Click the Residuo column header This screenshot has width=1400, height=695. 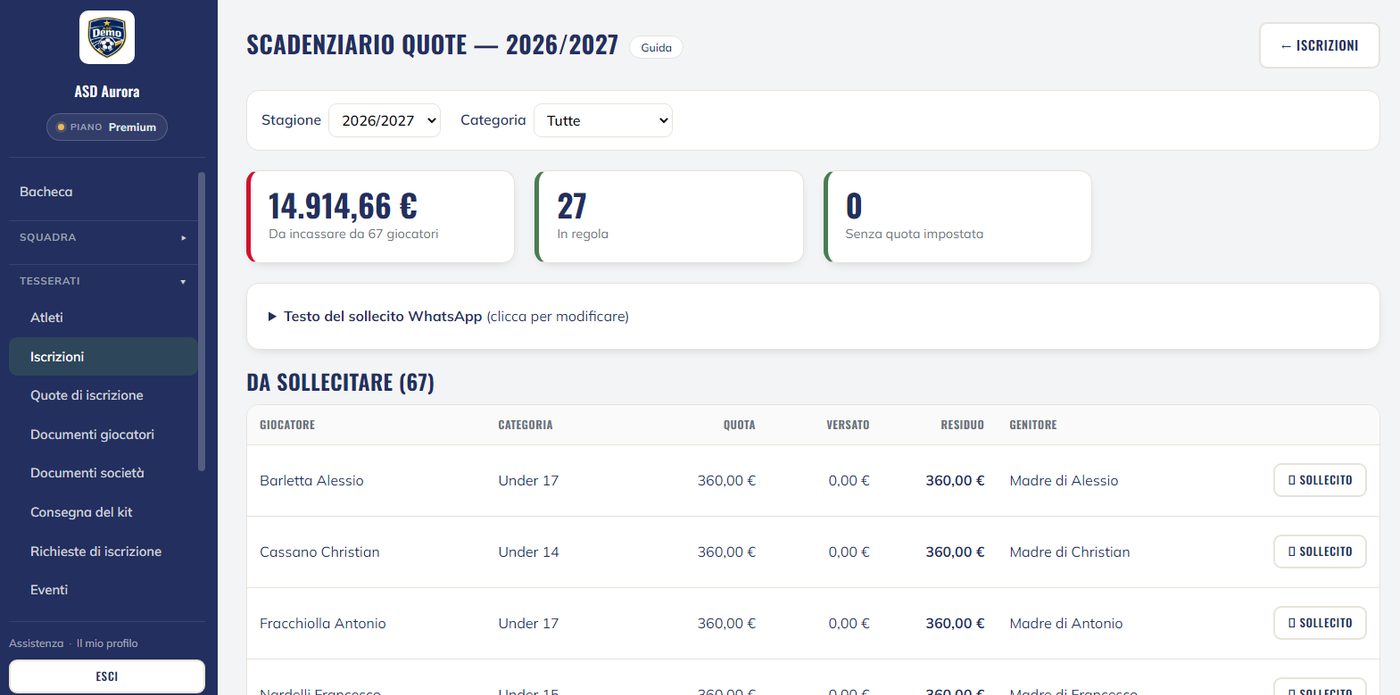962,425
